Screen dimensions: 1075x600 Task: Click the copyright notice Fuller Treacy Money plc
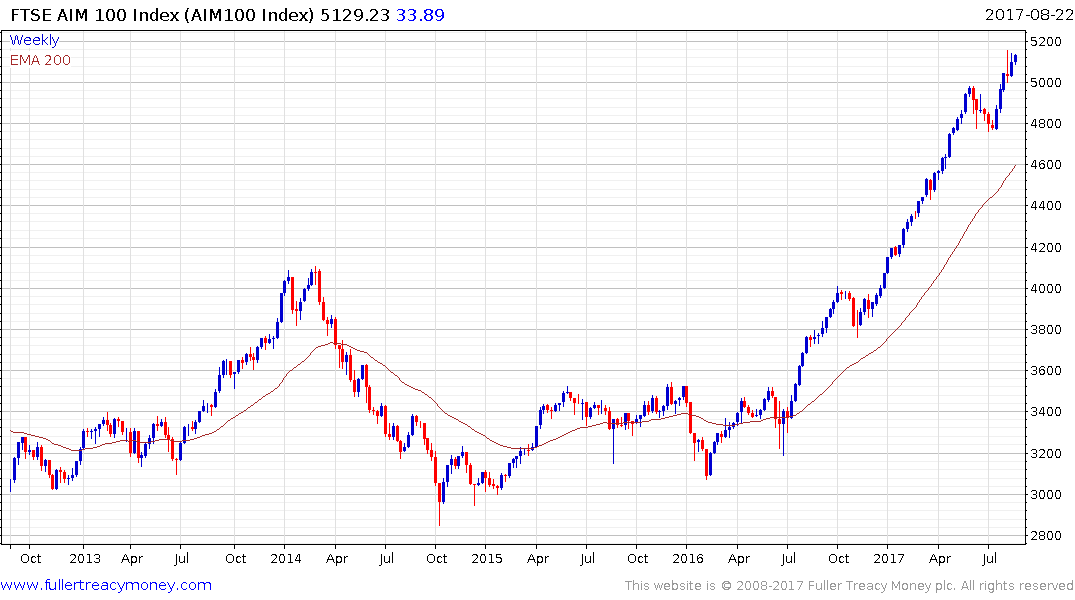(849, 586)
